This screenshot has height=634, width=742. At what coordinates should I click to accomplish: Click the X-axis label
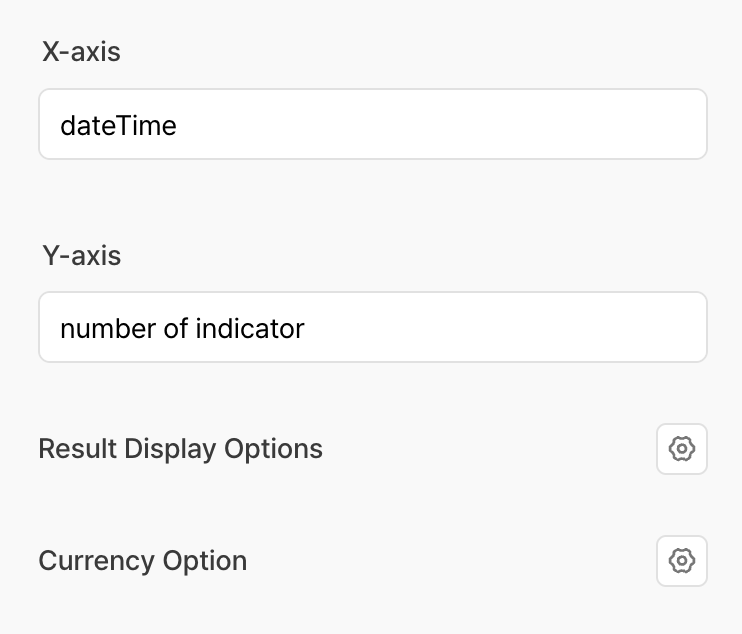click(81, 52)
